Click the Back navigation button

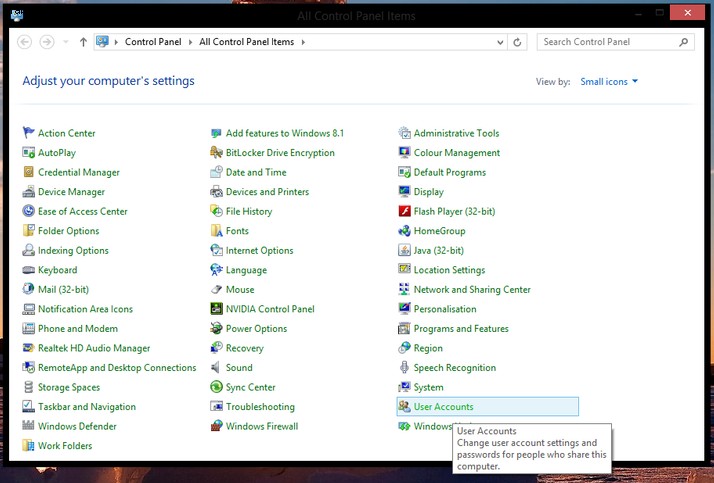tap(25, 42)
